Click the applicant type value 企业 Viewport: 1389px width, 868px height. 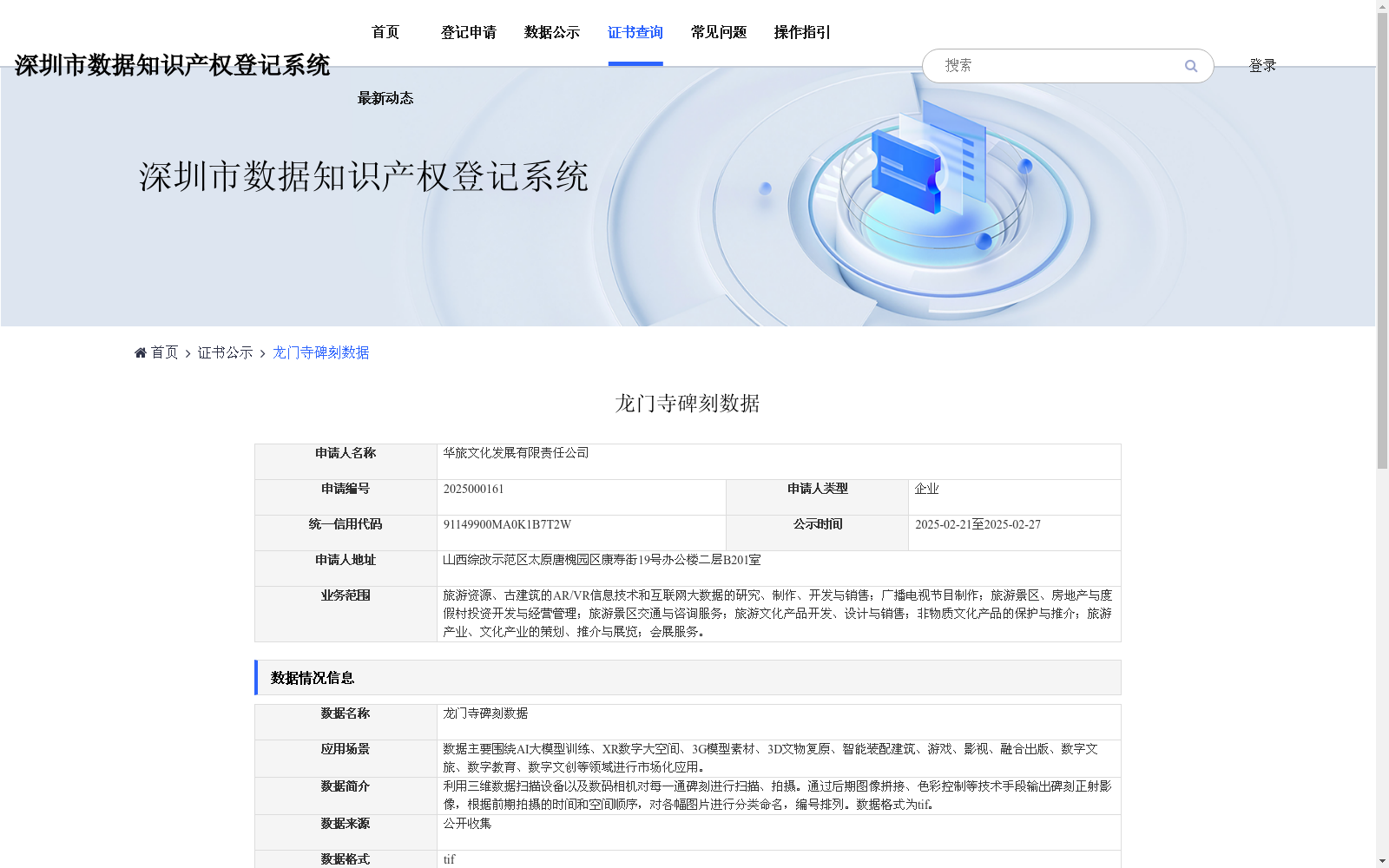[x=926, y=489]
